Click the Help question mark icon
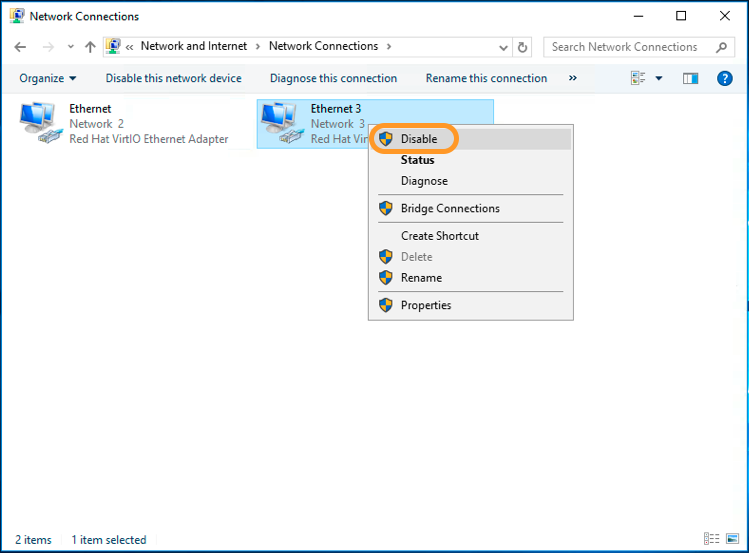Image resolution: width=749 pixels, height=553 pixels. (725, 78)
